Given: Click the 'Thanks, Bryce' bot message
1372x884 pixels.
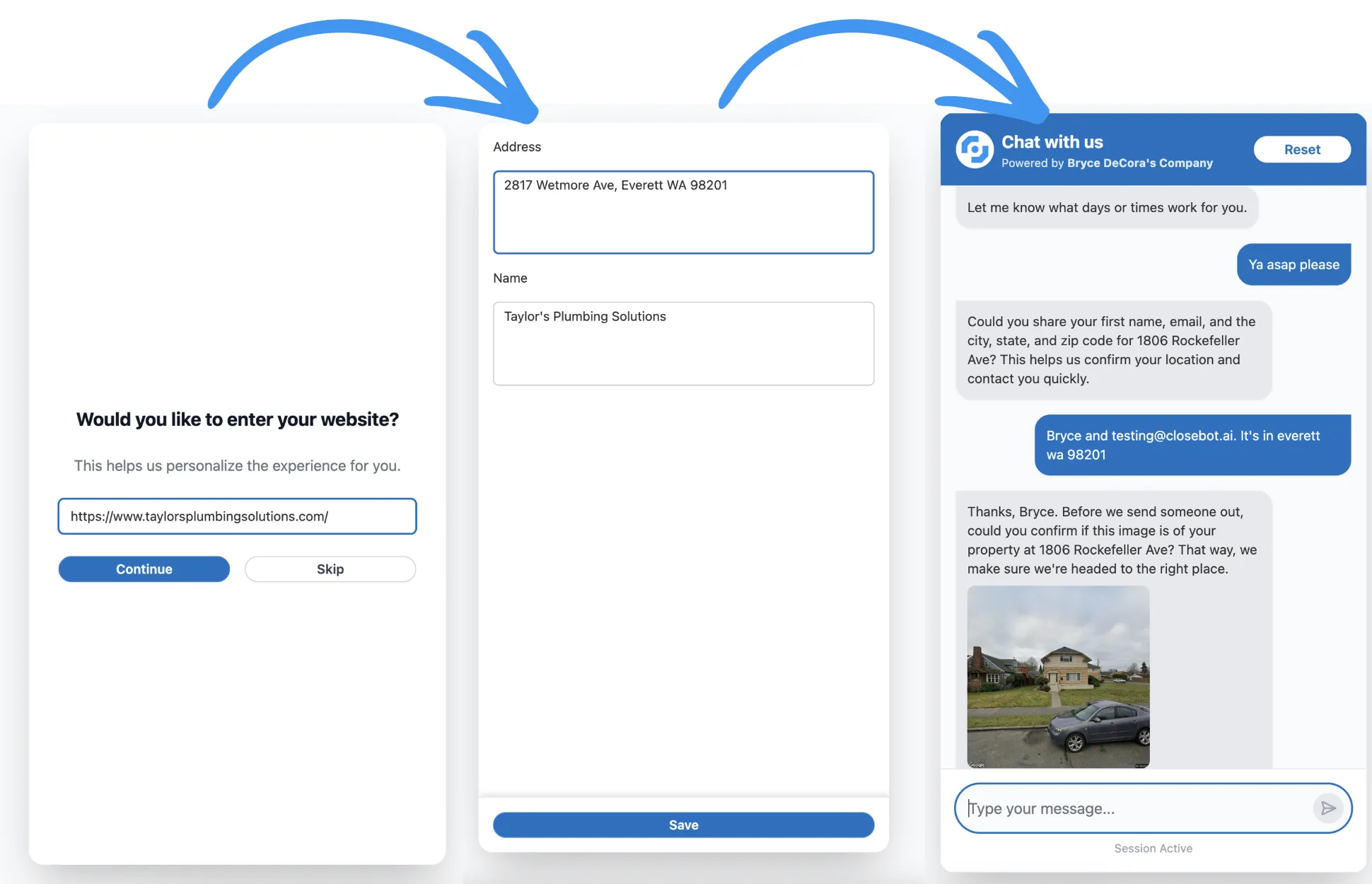Looking at the screenshot, I should (1112, 540).
